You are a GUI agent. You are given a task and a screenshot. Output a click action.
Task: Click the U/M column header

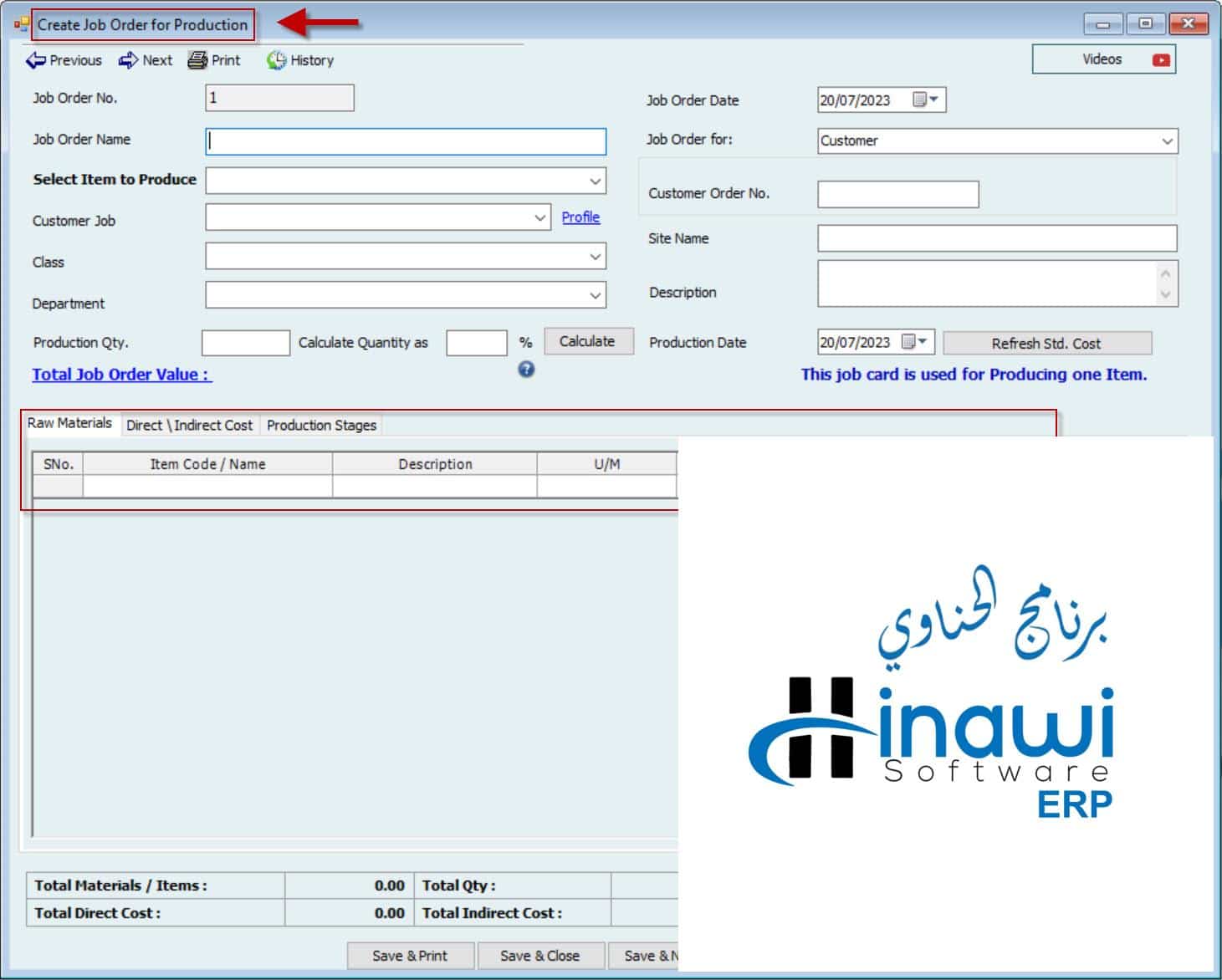pos(607,464)
